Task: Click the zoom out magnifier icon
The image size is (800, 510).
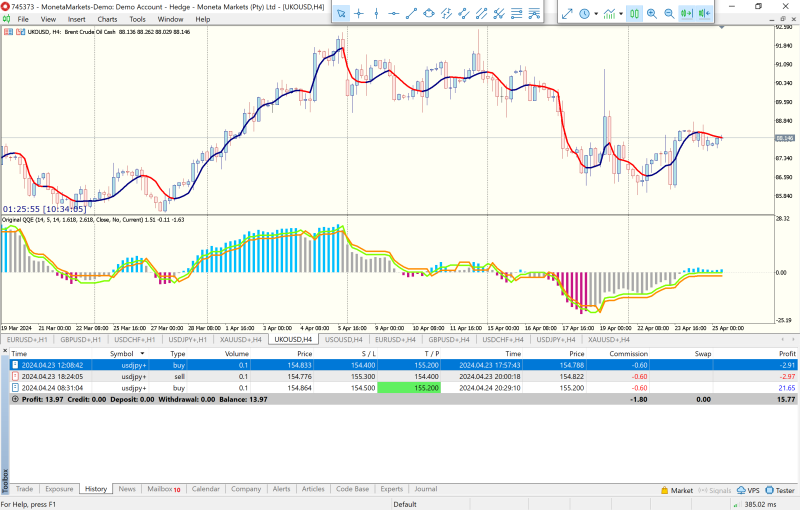Action: [x=669, y=13]
